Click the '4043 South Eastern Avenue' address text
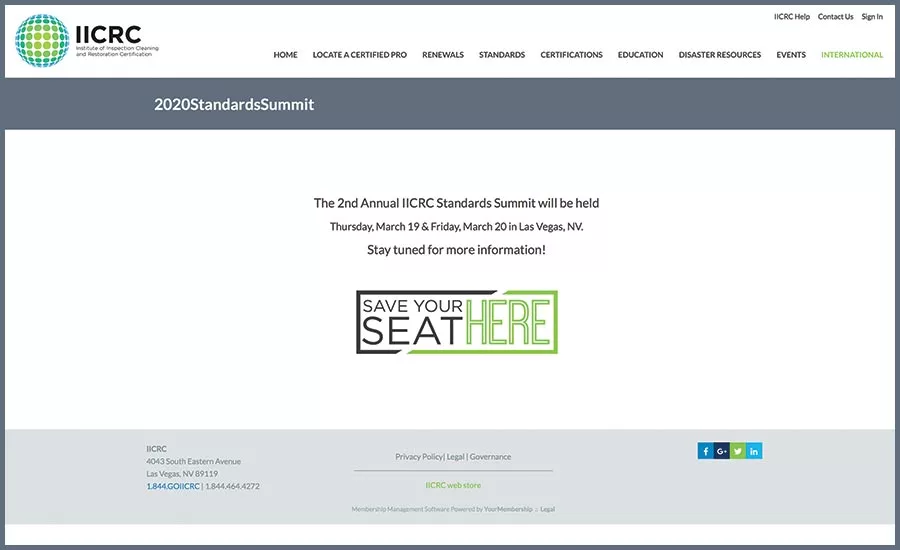Viewport: 900px width, 550px height. click(193, 462)
